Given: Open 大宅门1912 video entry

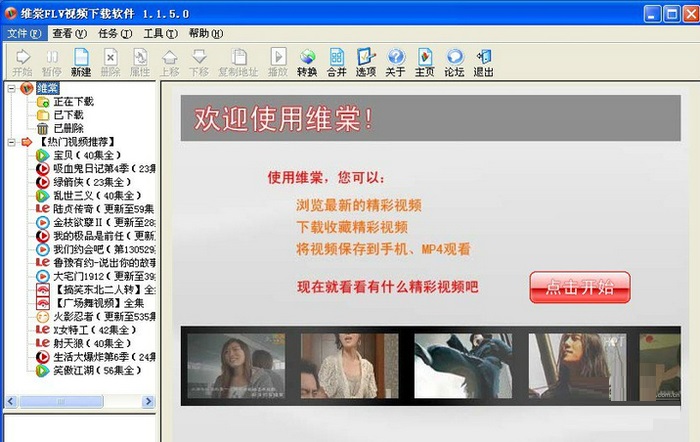Looking at the screenshot, I should tap(104, 276).
